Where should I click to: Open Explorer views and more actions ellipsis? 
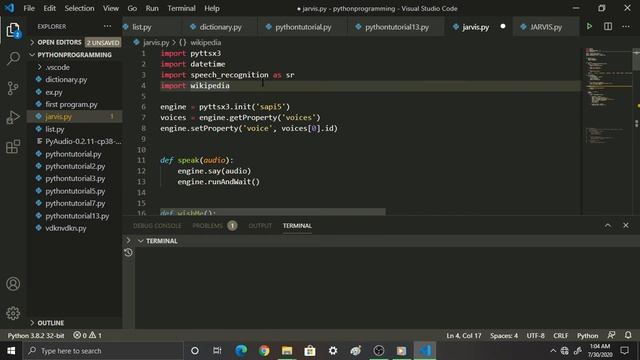click(x=107, y=26)
